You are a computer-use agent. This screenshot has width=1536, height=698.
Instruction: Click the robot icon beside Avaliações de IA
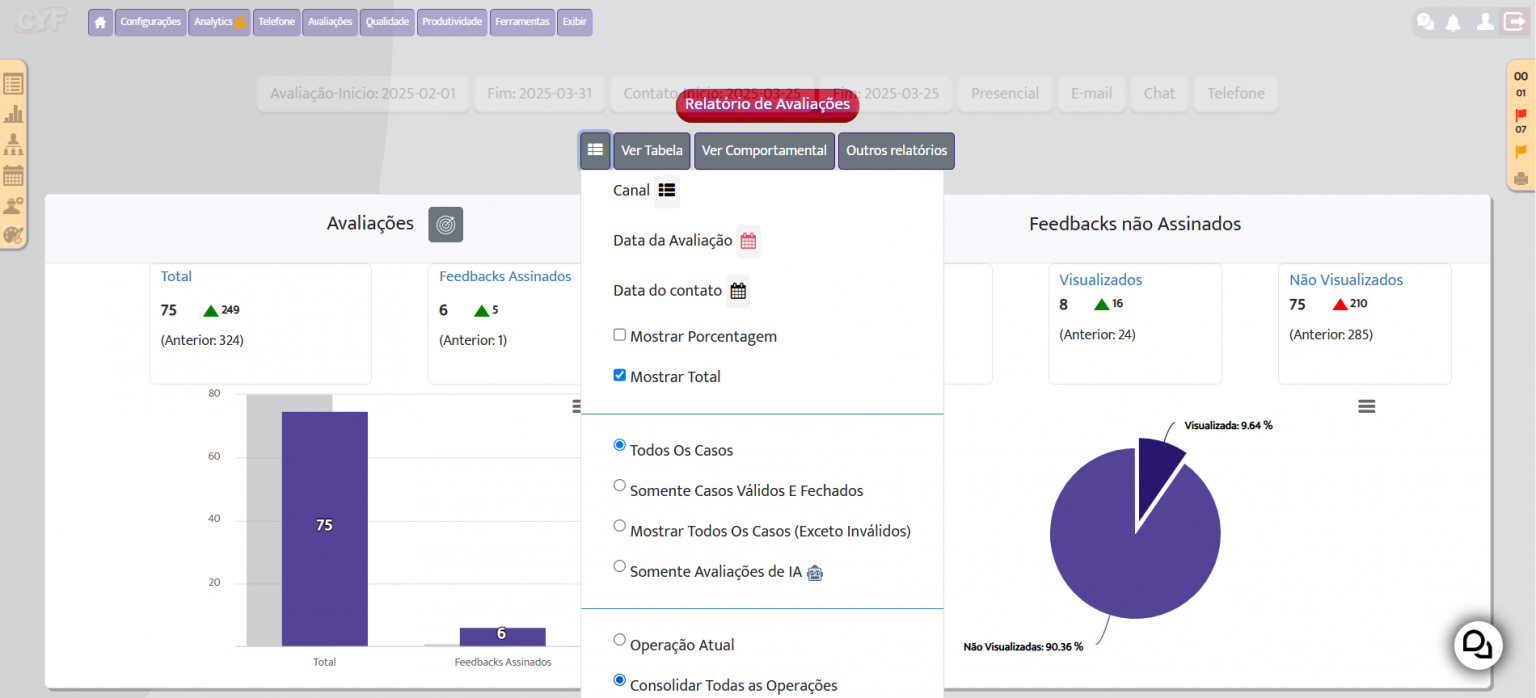(x=815, y=573)
